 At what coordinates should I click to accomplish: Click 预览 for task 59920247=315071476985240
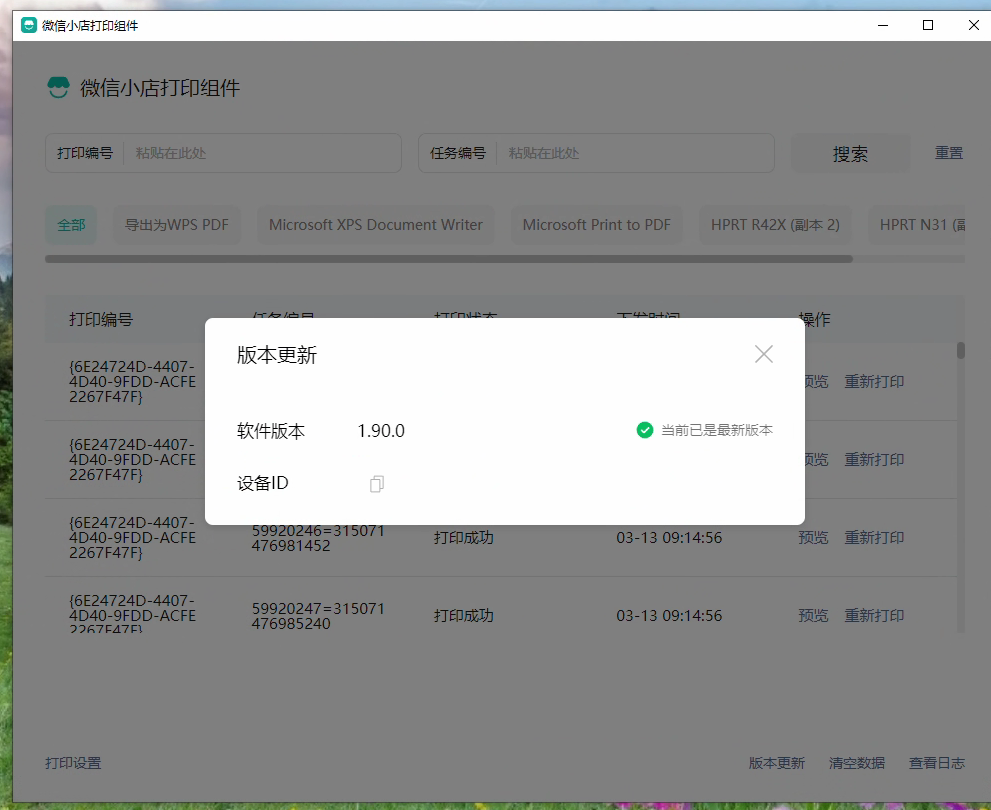pos(813,615)
